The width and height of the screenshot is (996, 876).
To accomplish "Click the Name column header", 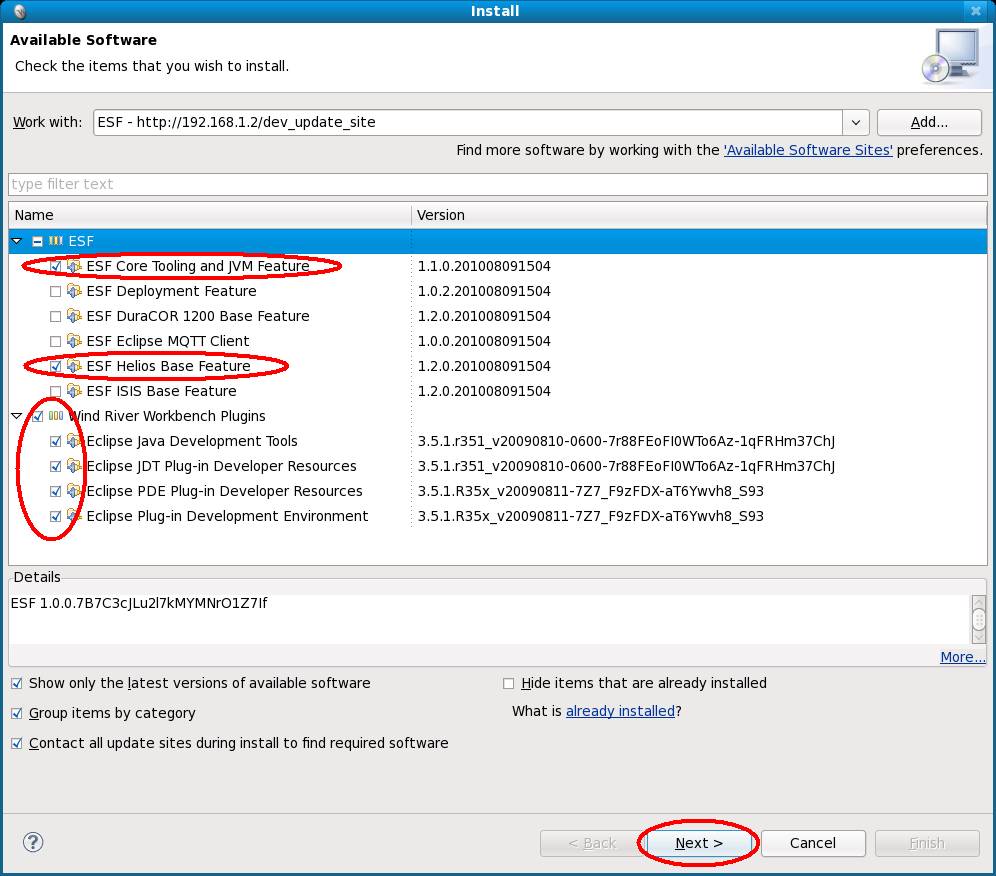I will (x=210, y=215).
